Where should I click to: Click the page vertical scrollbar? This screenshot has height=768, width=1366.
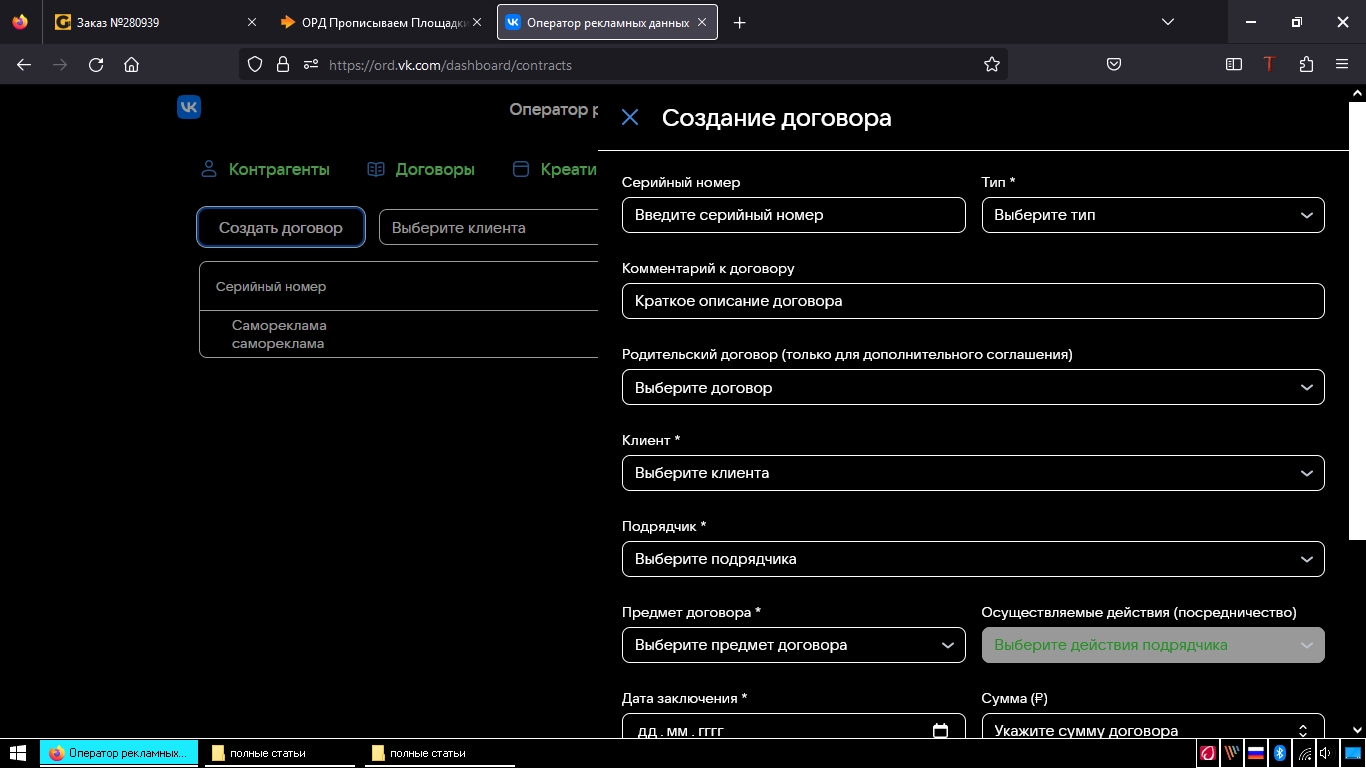(1357, 320)
